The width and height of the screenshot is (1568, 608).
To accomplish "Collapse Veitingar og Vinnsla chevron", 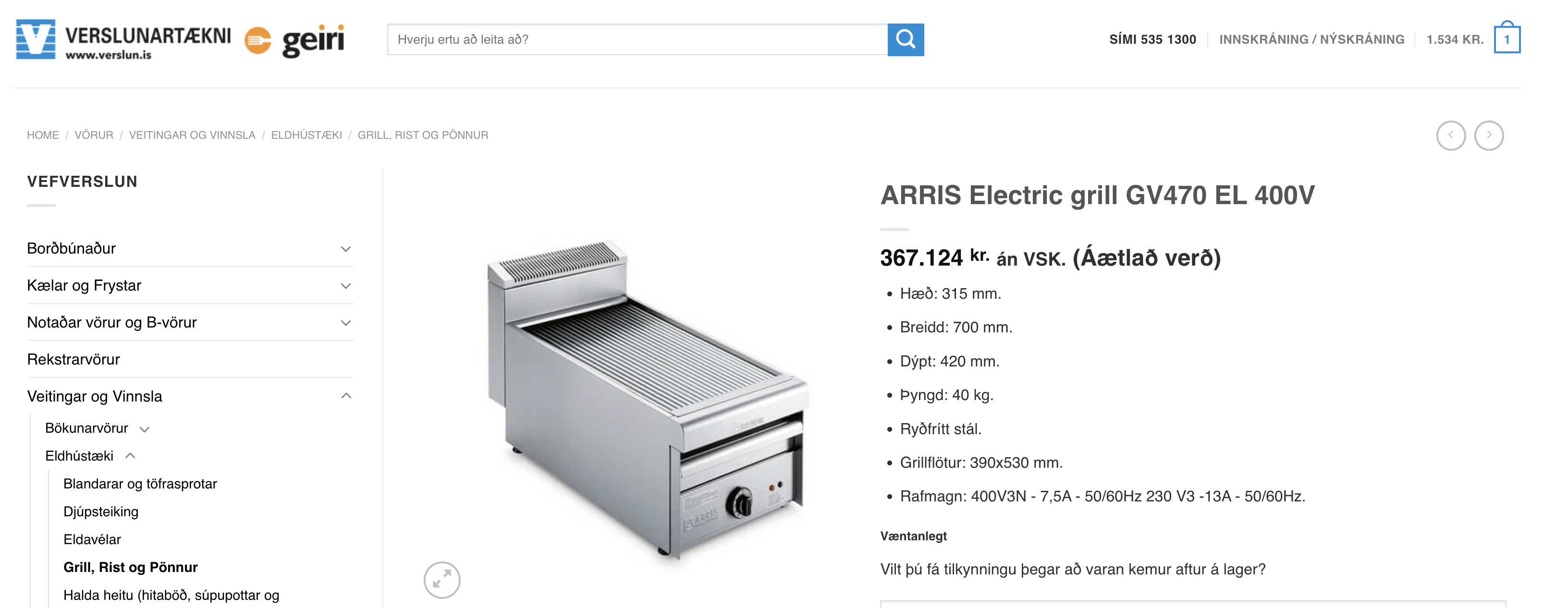I will coord(346,396).
